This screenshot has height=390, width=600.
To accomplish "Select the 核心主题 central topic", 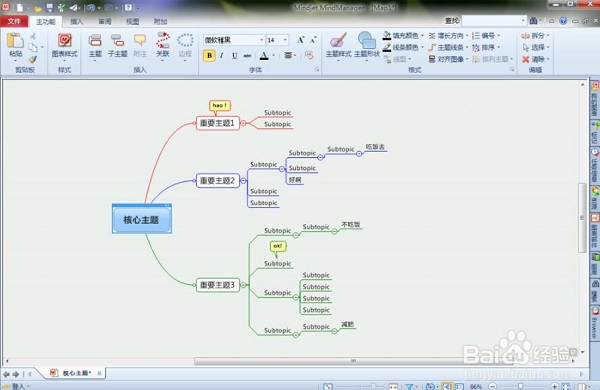I will tap(142, 220).
